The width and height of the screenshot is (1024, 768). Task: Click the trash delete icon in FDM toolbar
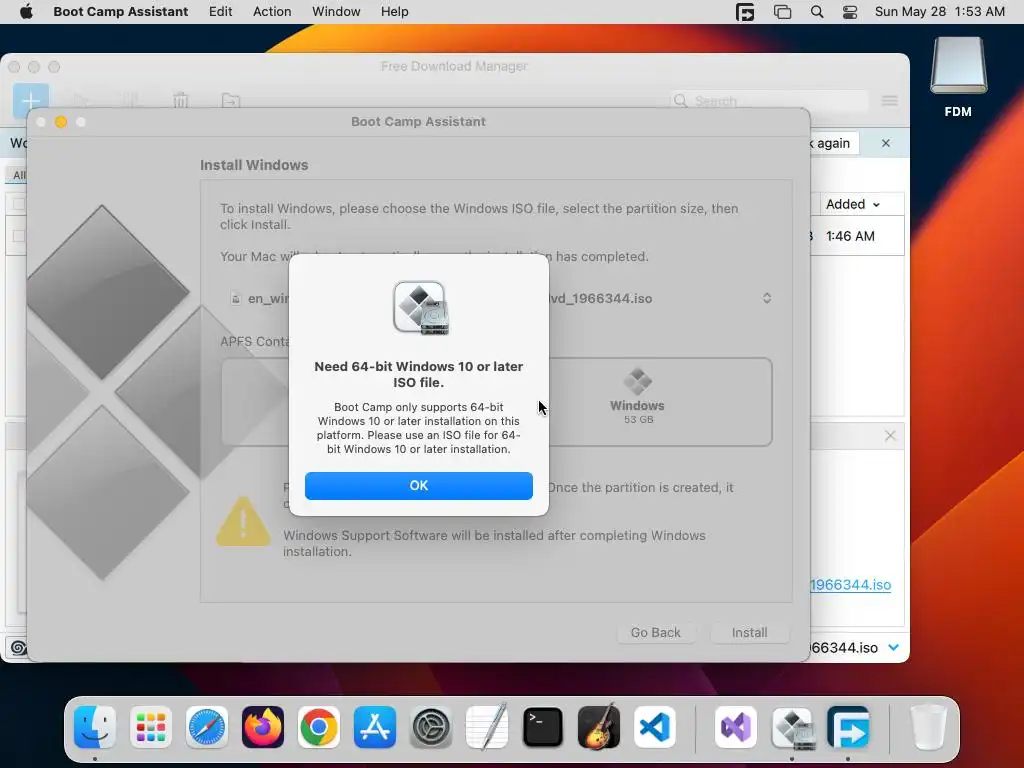pos(181,101)
